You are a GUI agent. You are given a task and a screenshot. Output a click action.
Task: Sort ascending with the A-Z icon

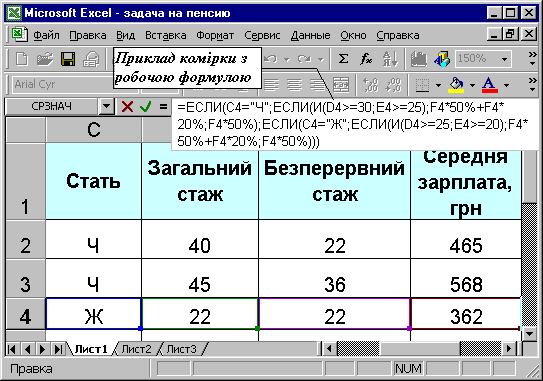coord(390,59)
